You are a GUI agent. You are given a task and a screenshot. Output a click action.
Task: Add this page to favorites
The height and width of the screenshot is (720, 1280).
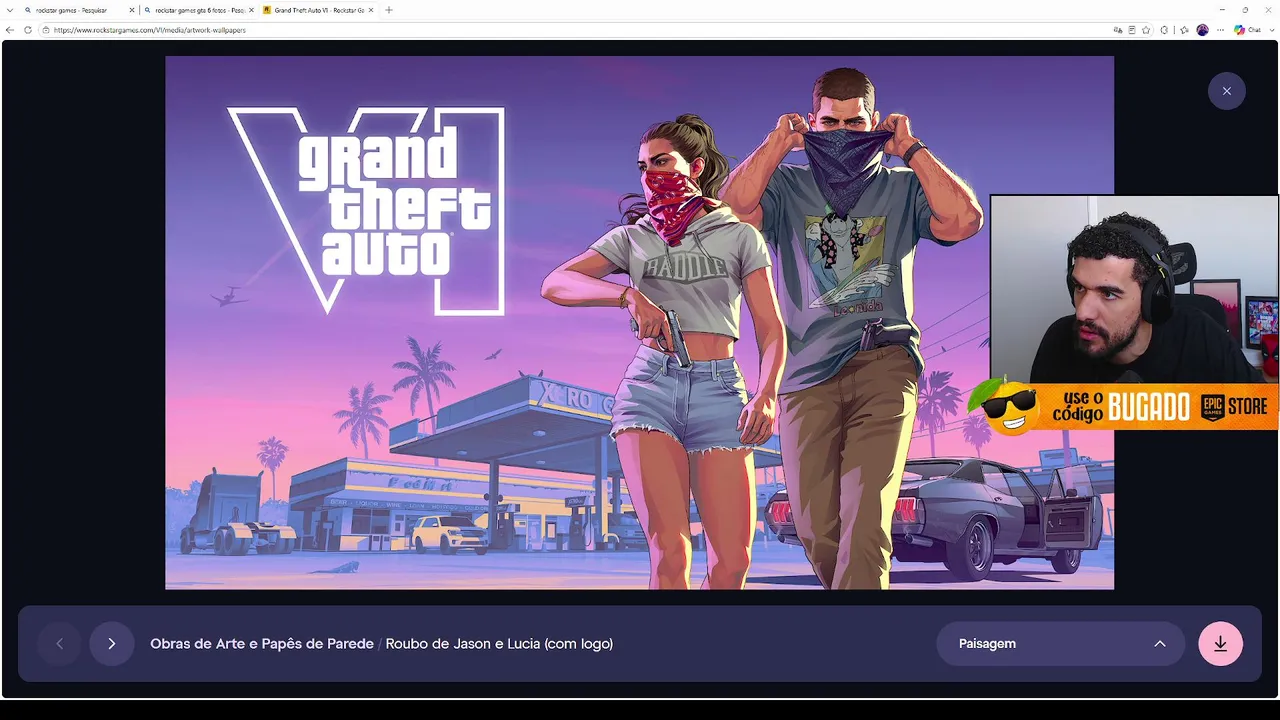coord(1147,30)
